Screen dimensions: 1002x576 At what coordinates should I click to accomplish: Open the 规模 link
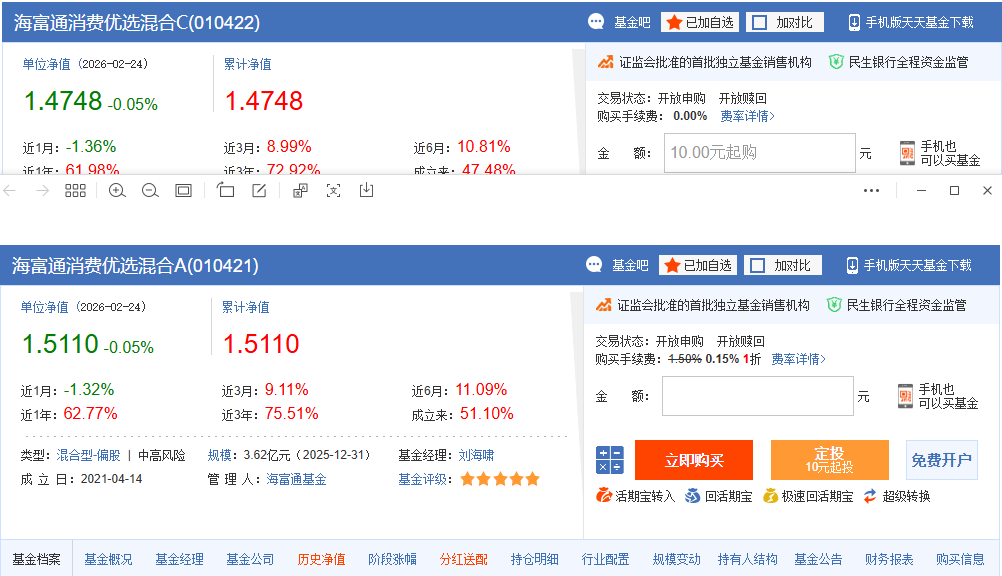click(219, 455)
